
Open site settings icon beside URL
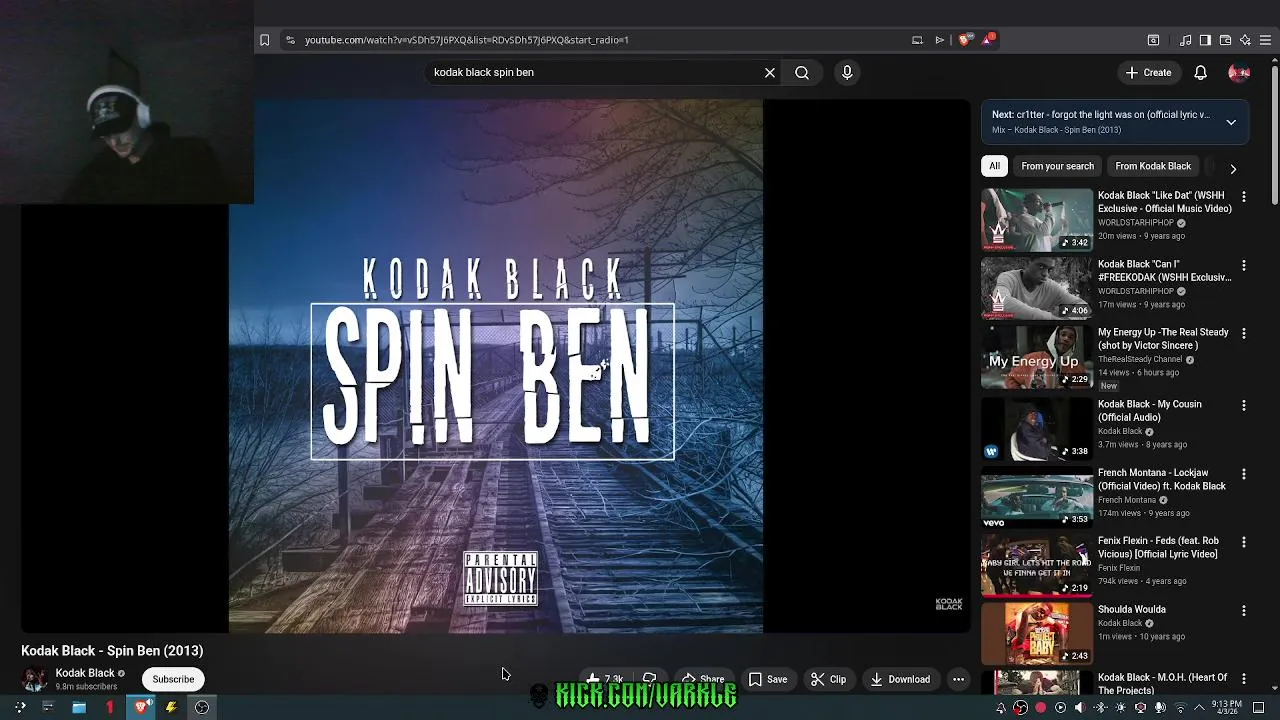(290, 40)
